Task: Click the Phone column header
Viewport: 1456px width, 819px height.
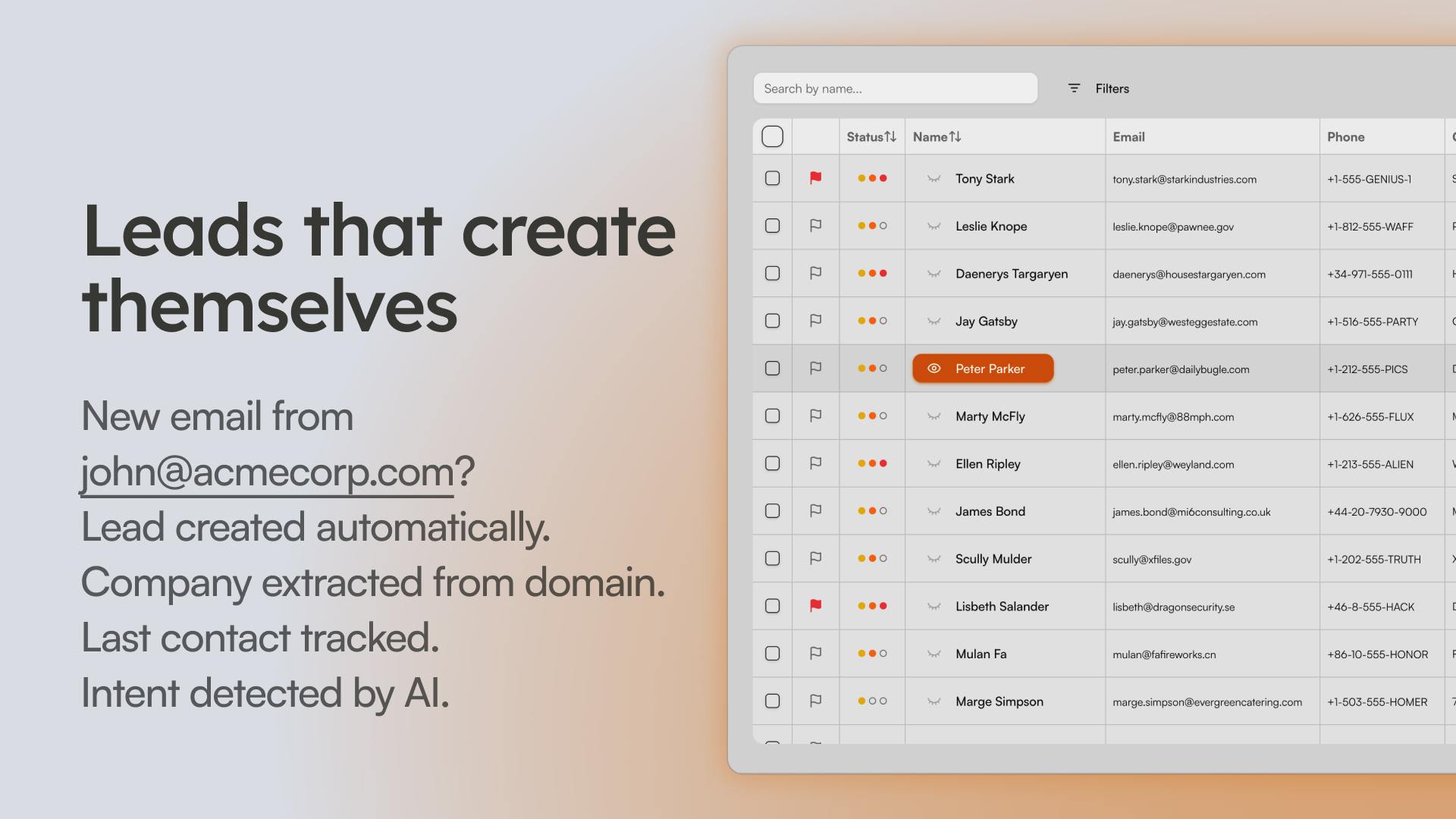Action: [1345, 137]
